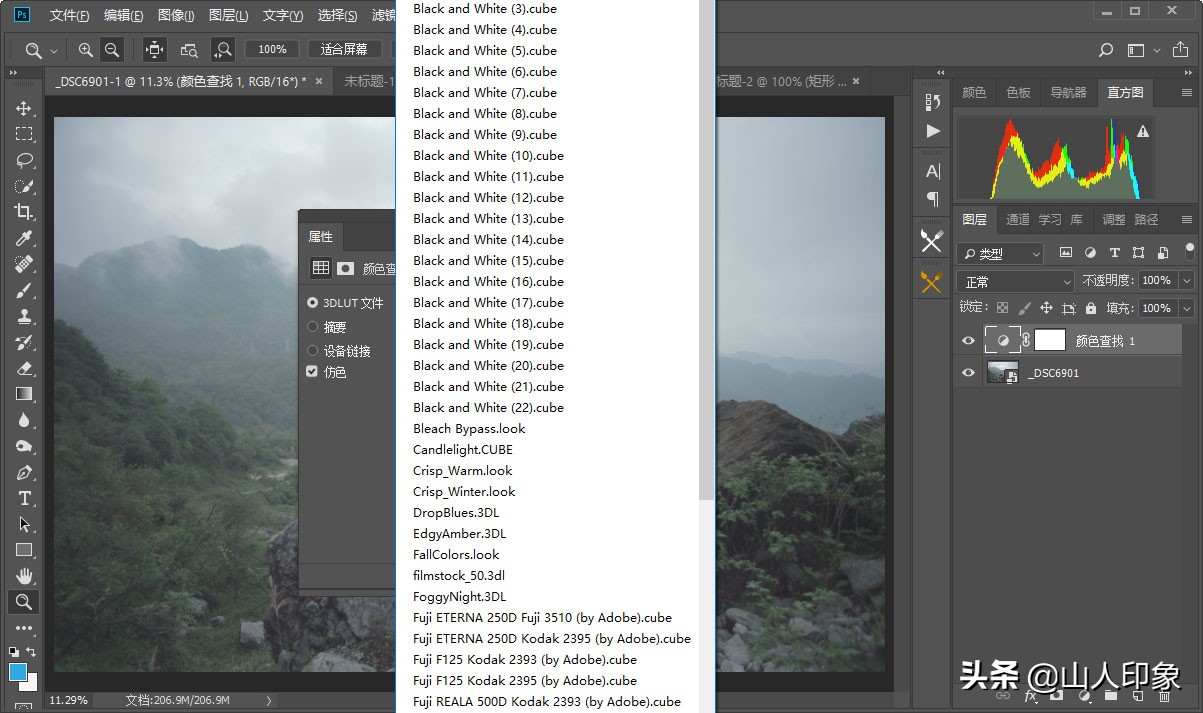Screen dimensions: 1203x713
Task: Click the foreground color swatch
Action: point(18,672)
